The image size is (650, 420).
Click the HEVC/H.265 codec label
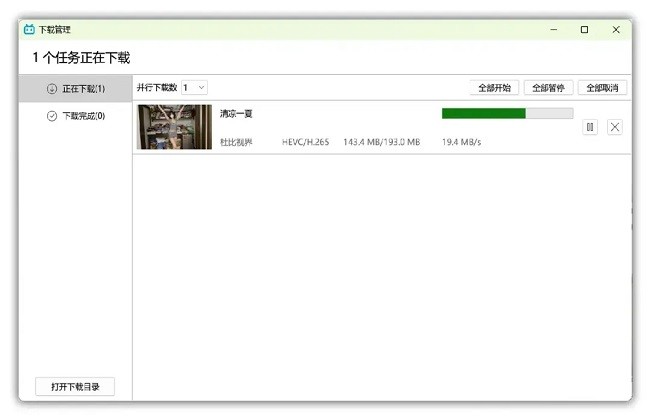[x=305, y=142]
